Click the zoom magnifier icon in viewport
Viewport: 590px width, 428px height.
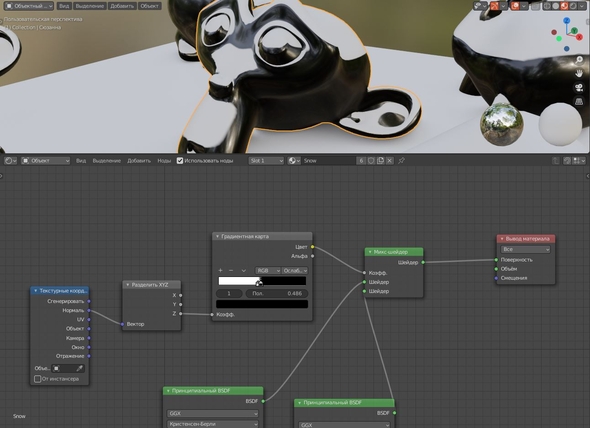click(579, 60)
